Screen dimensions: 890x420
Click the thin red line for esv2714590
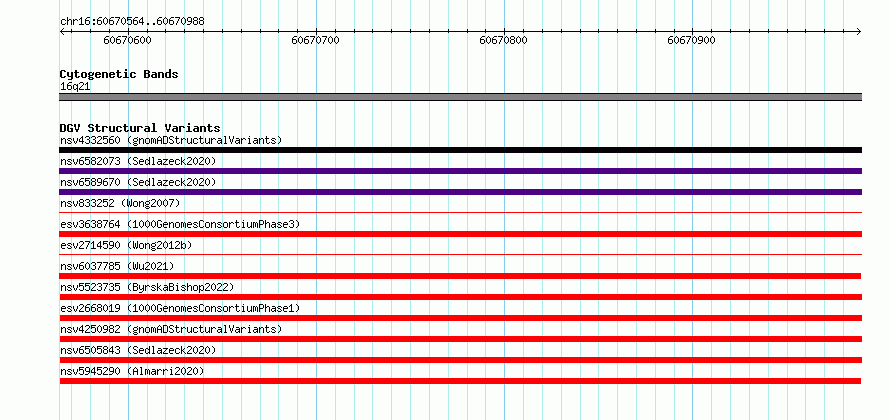(460, 255)
